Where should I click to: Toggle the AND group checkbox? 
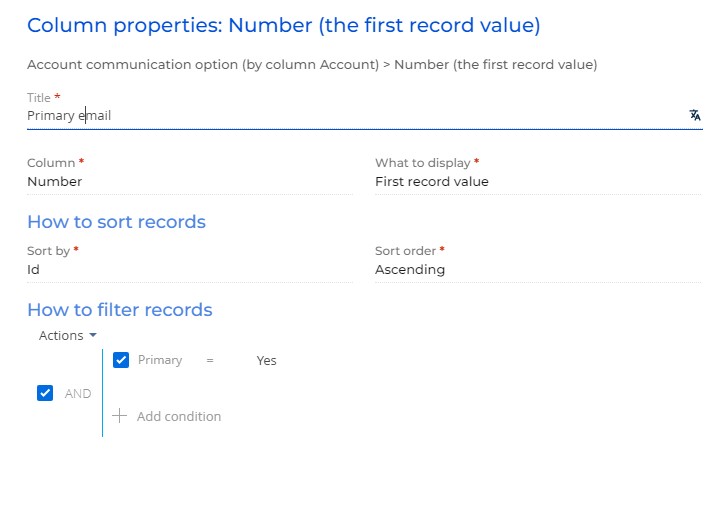(45, 393)
